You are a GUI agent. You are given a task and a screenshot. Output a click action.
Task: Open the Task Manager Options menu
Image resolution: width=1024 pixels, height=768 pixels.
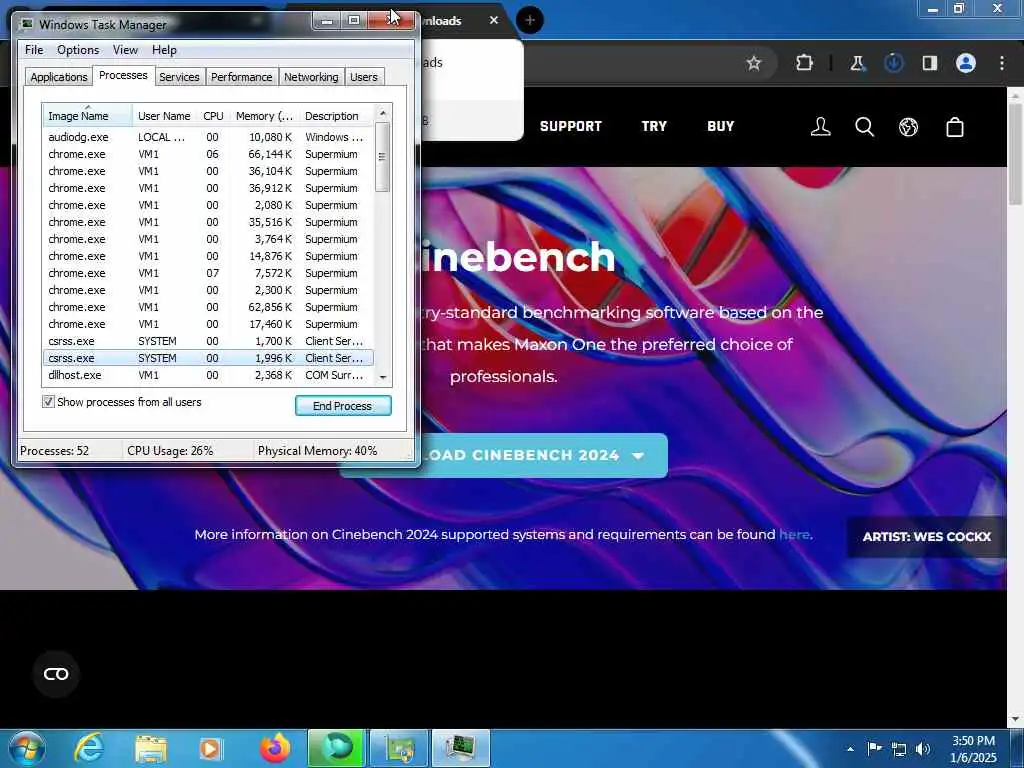click(x=78, y=50)
